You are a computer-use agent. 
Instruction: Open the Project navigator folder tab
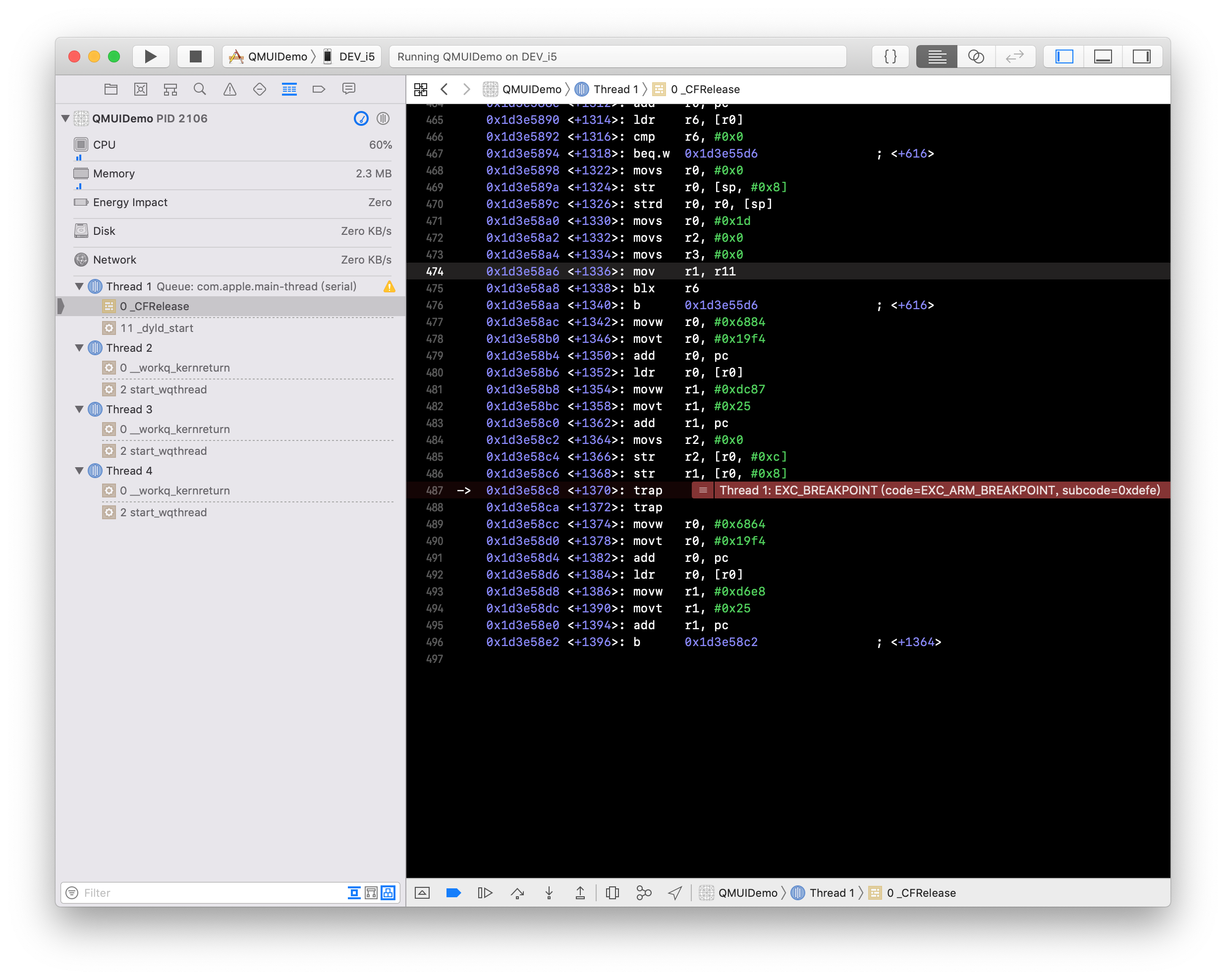111,89
